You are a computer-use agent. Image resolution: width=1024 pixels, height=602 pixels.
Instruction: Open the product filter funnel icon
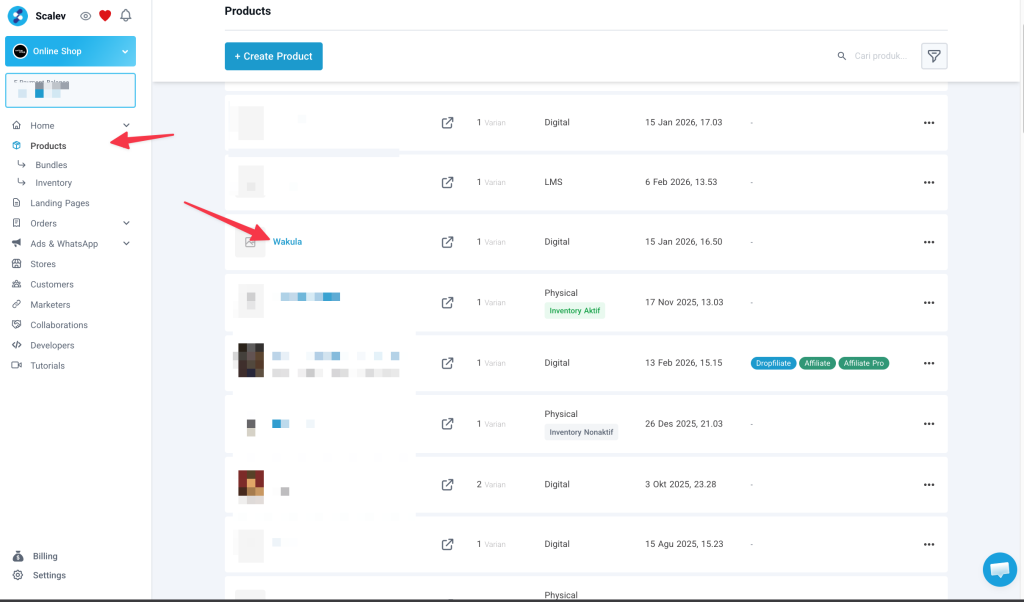click(x=933, y=56)
